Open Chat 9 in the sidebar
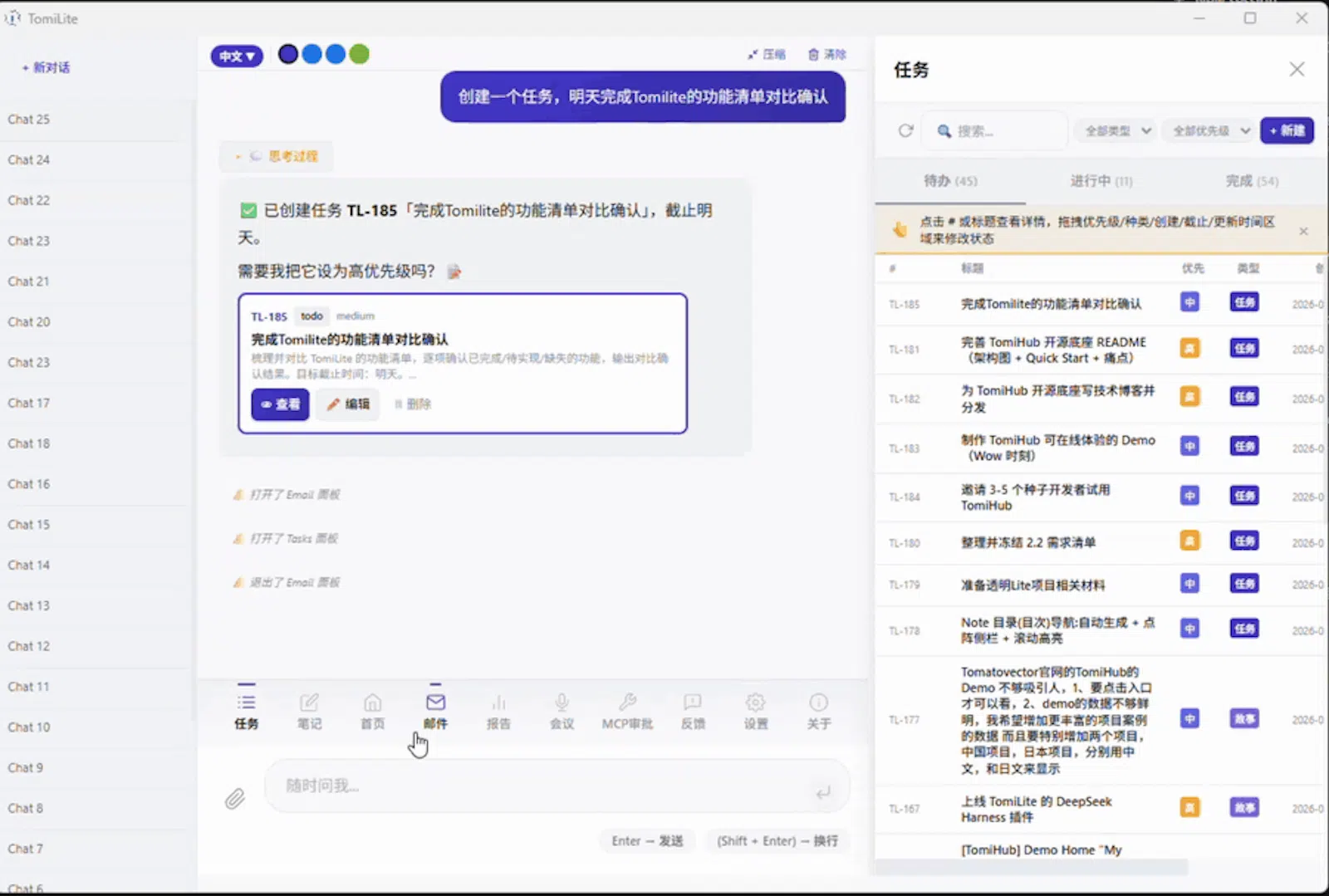Screen dimensions: 1329x896 96,767
